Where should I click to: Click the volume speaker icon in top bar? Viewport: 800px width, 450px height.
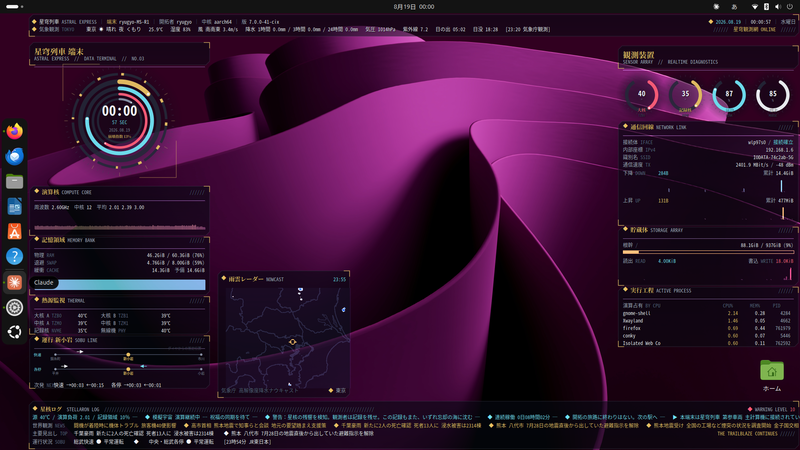pyautogui.click(x=778, y=7)
